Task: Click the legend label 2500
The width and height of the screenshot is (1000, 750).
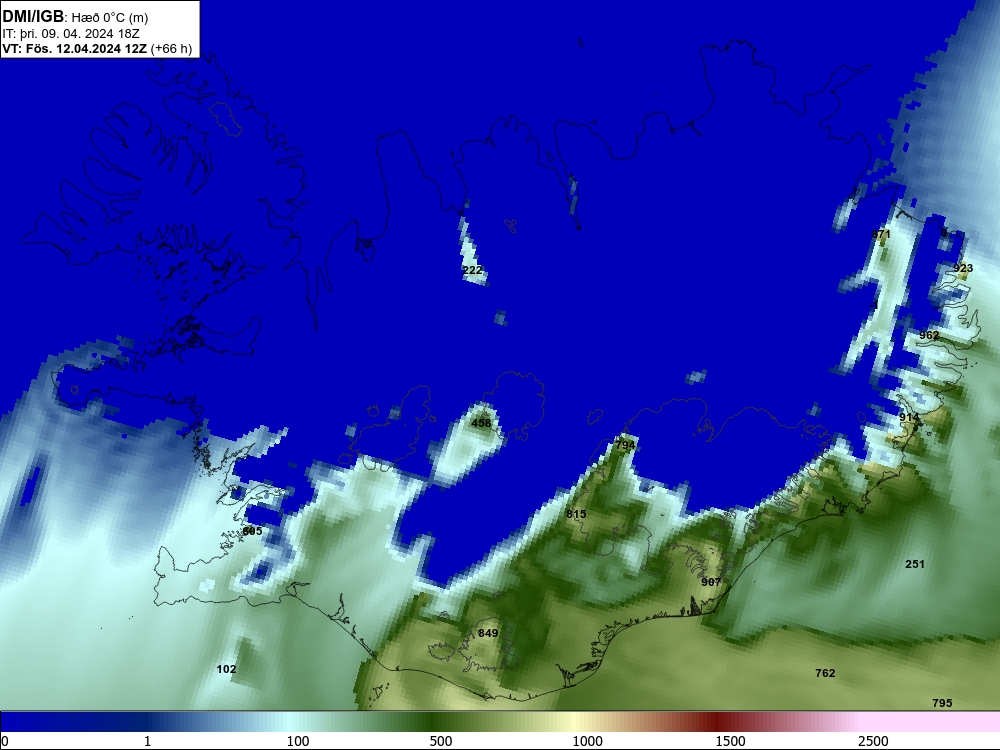Action: (873, 741)
